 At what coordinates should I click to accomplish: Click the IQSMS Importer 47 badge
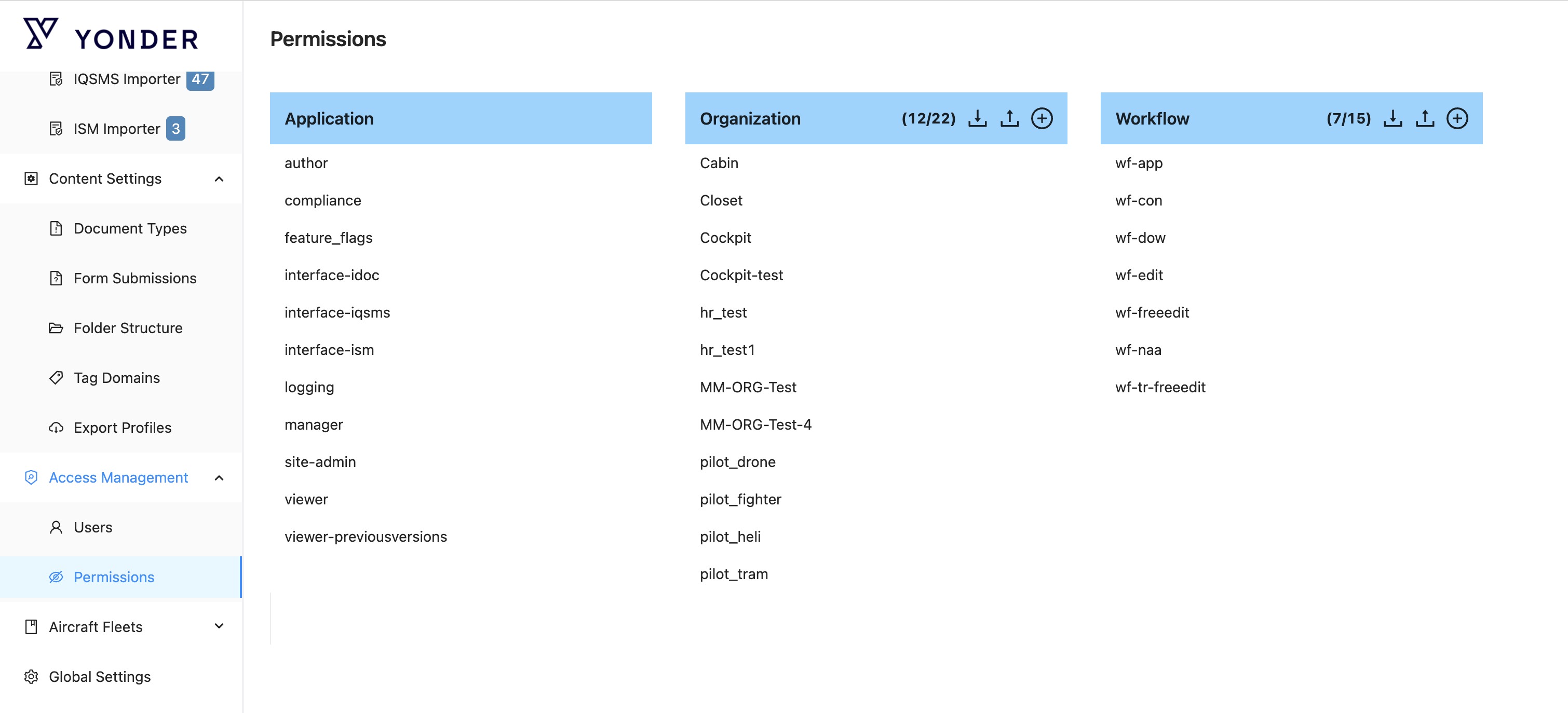[x=200, y=80]
